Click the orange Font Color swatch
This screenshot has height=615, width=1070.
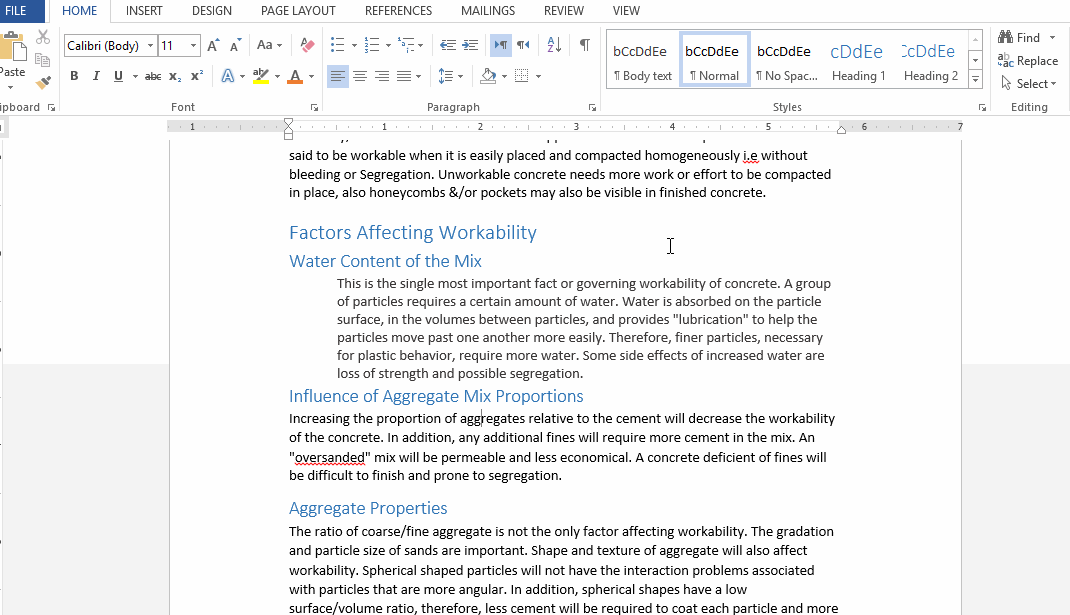tap(296, 74)
